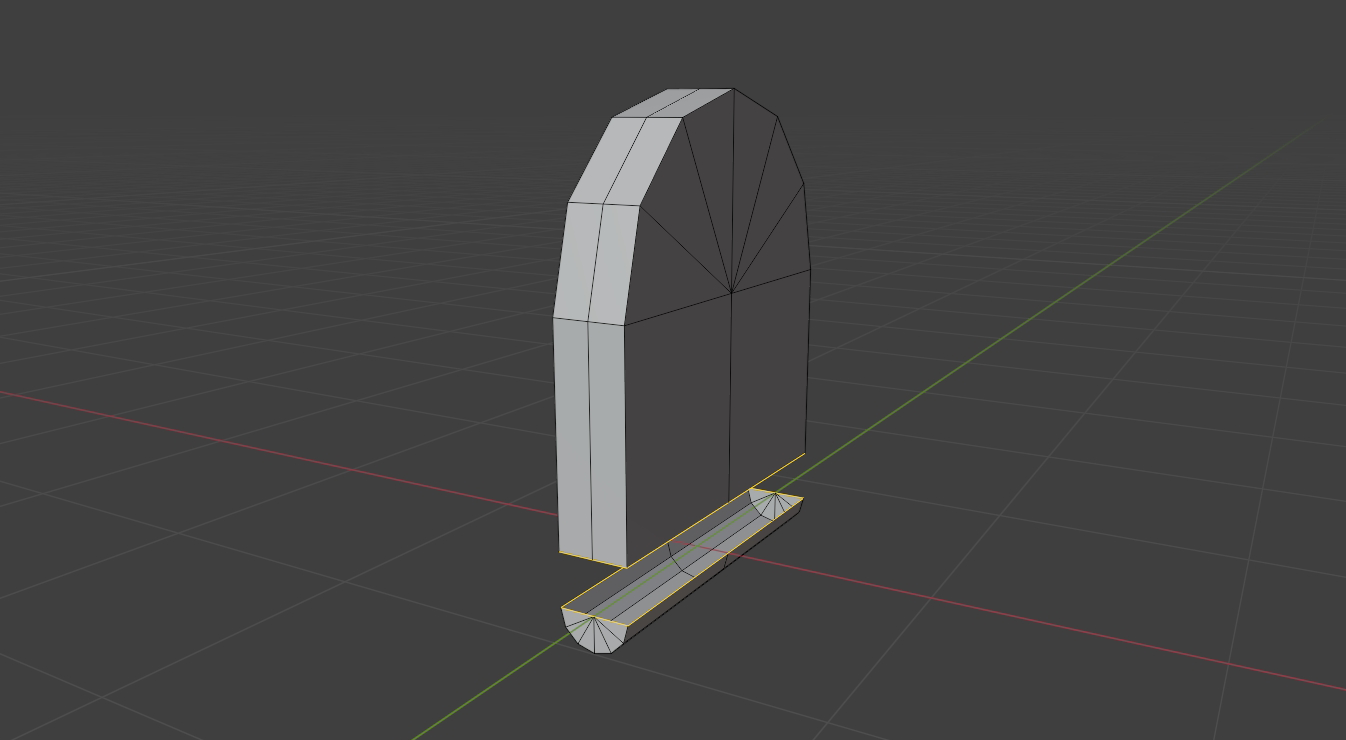Select the tall arched tombstone-shaped mesh

[682, 330]
